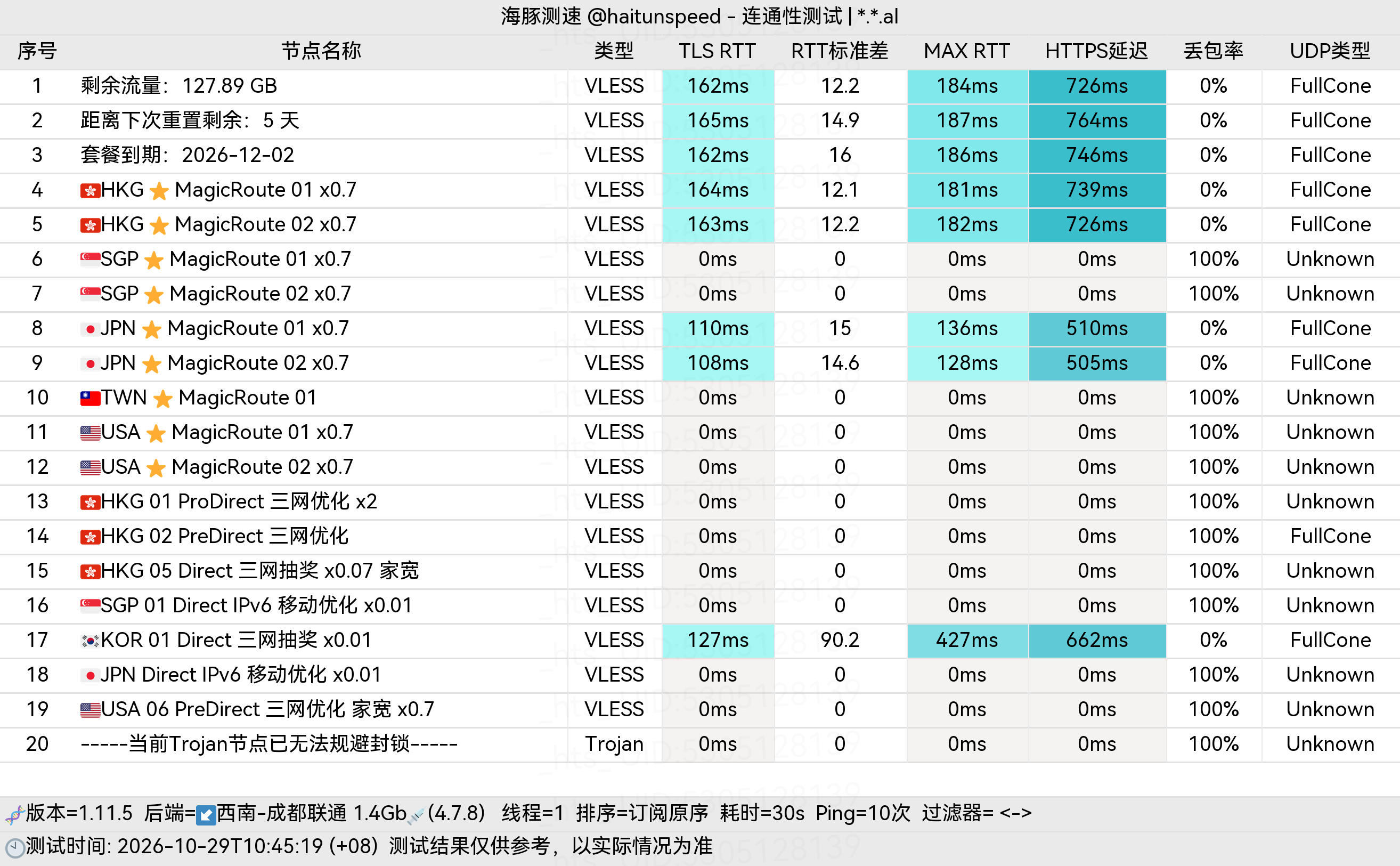Click the DNA icon before the version text
This screenshot has width=1400, height=866.
tap(14, 814)
